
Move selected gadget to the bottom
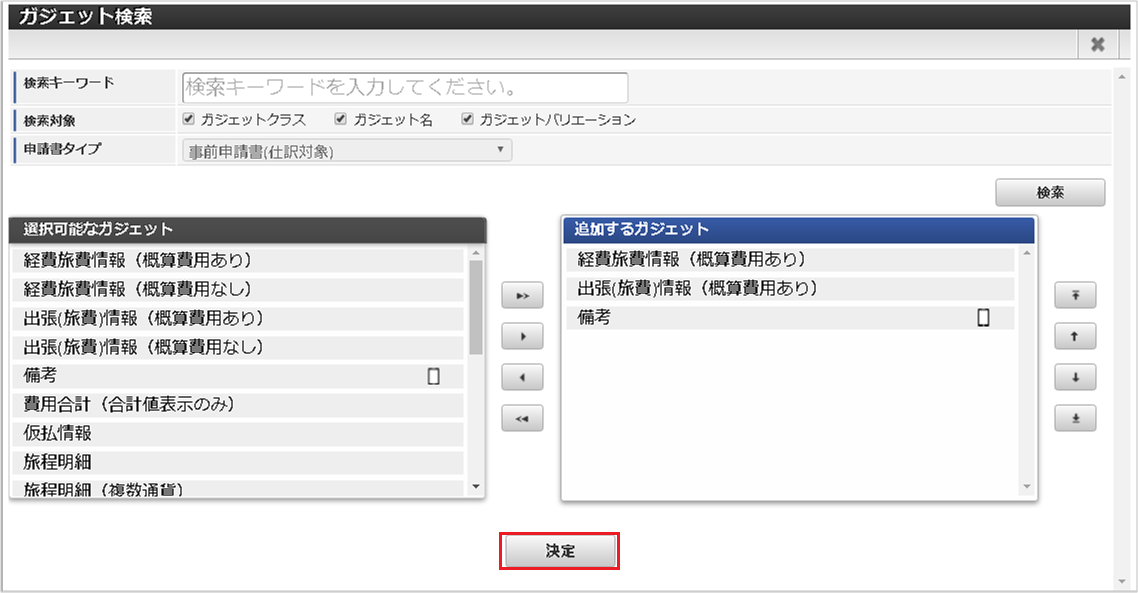(x=1075, y=418)
